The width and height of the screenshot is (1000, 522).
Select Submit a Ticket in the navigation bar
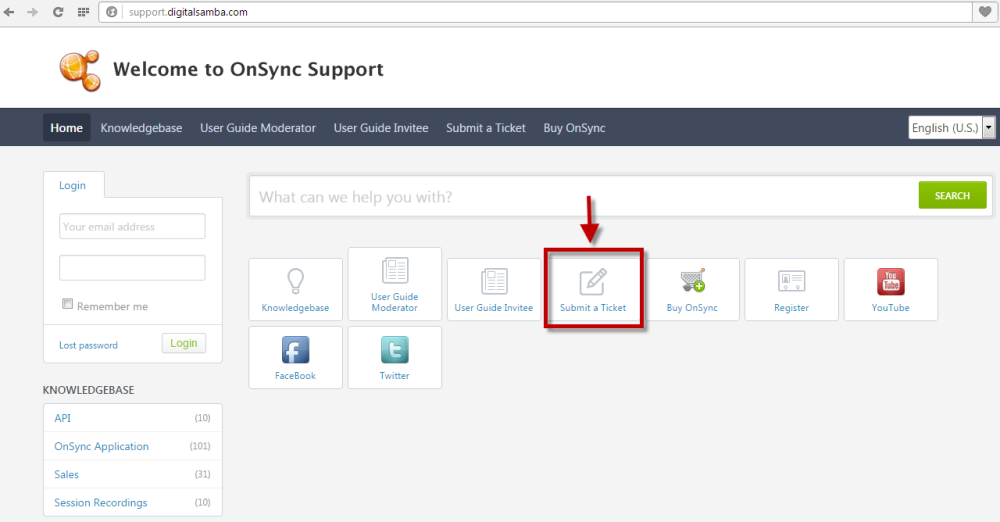coord(486,128)
